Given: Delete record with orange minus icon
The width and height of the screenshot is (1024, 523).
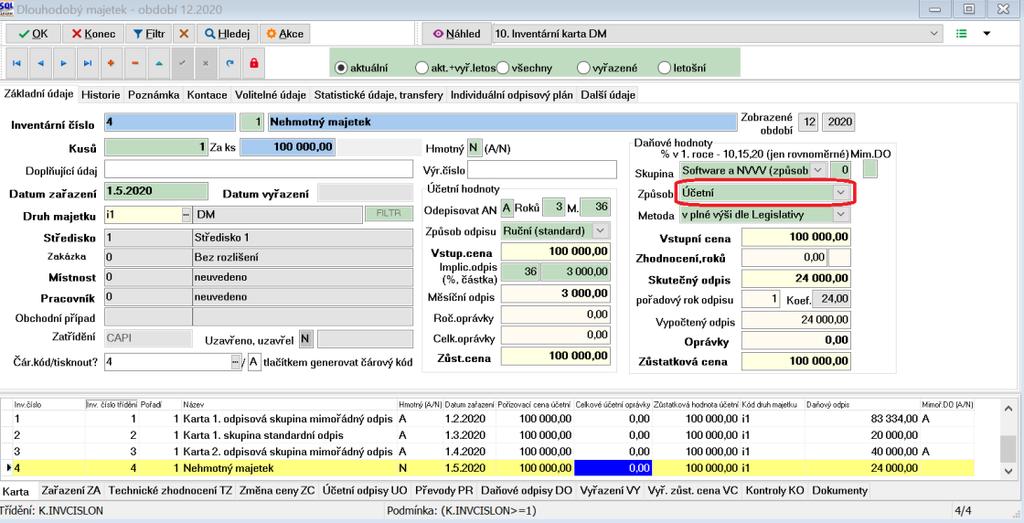Looking at the screenshot, I should 135,63.
